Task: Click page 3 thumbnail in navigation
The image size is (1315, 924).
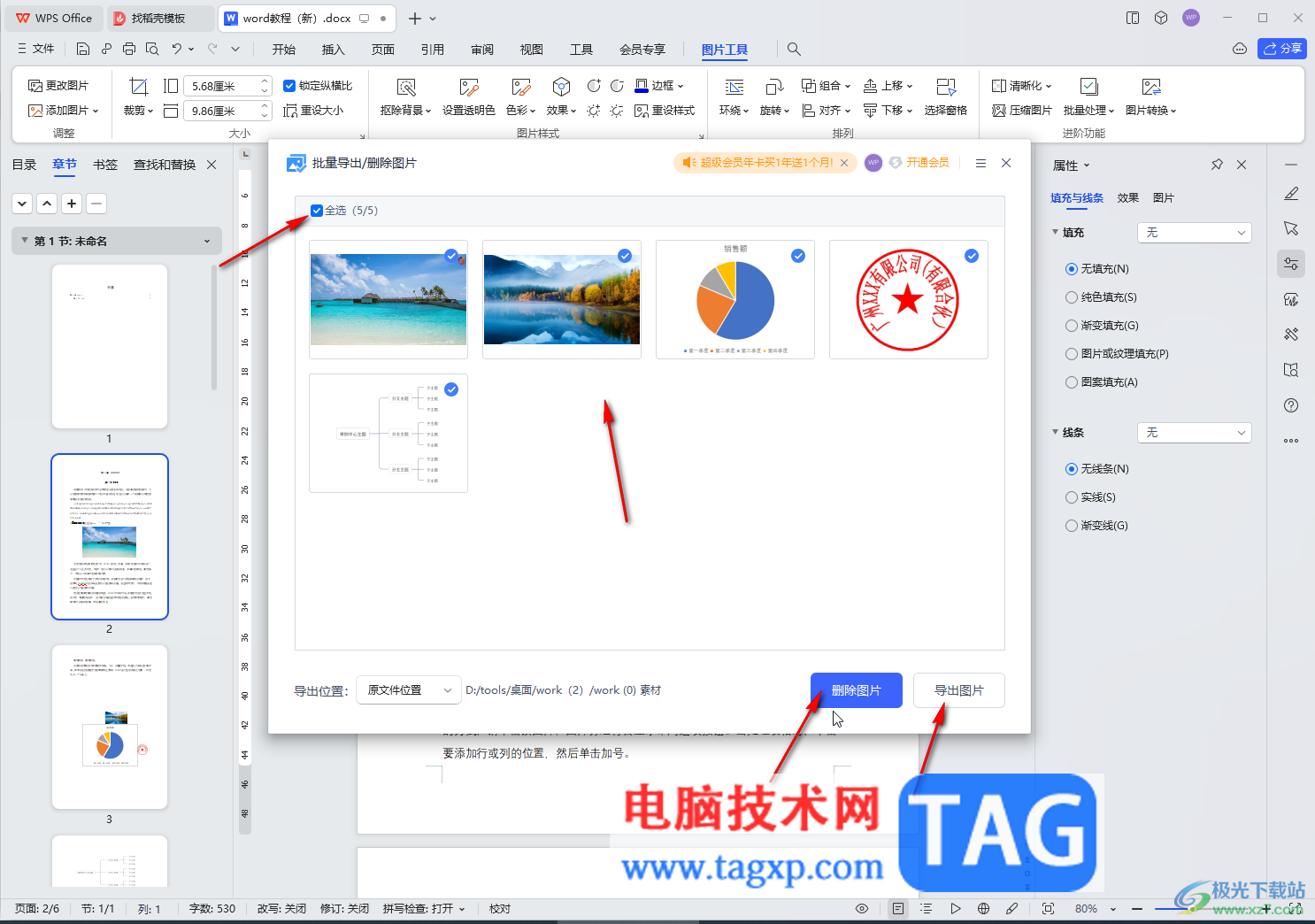Action: click(110, 727)
